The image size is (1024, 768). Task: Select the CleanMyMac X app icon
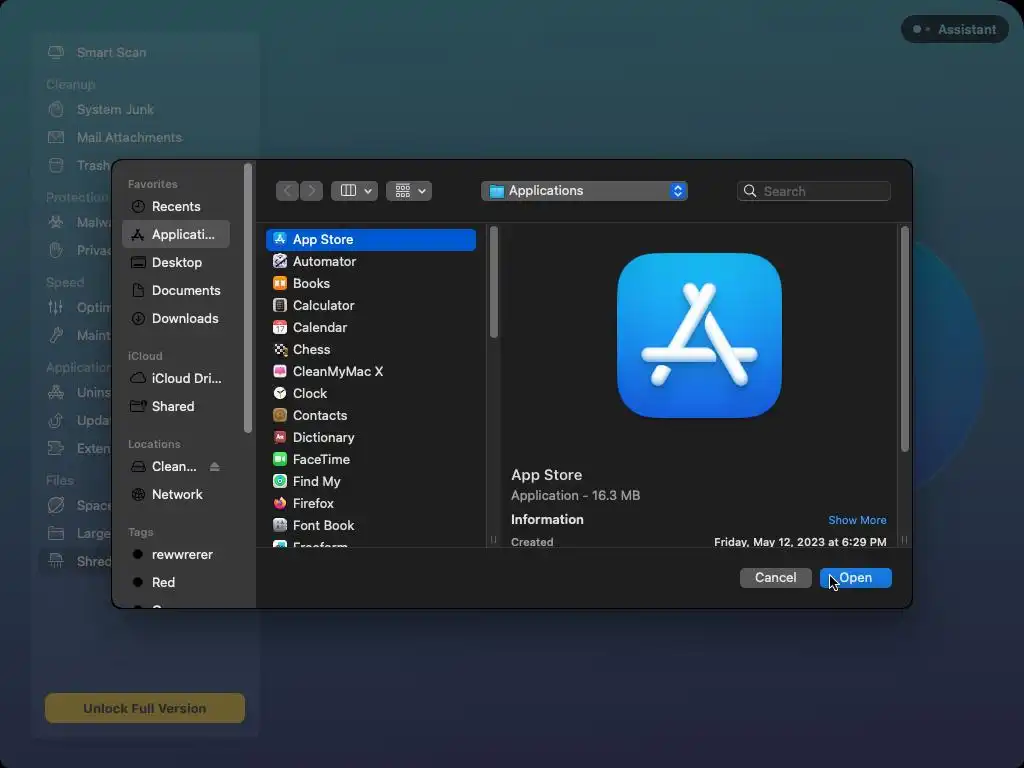[x=280, y=371]
